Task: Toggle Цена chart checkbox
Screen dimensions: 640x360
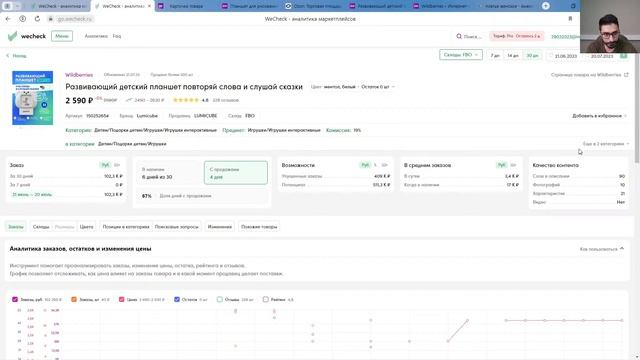Action: [122, 299]
